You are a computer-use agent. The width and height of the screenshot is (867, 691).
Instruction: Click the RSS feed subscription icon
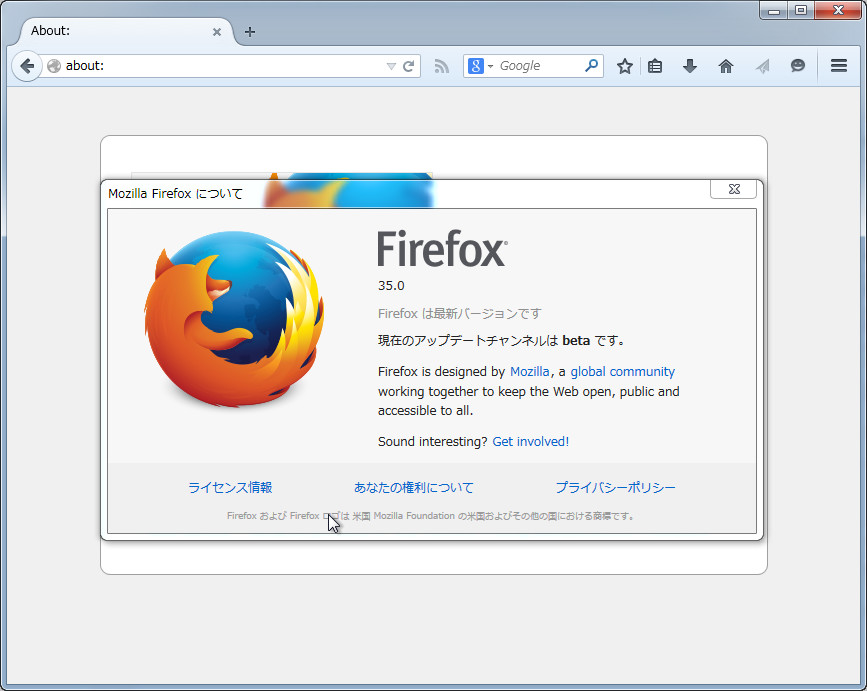pyautogui.click(x=441, y=65)
